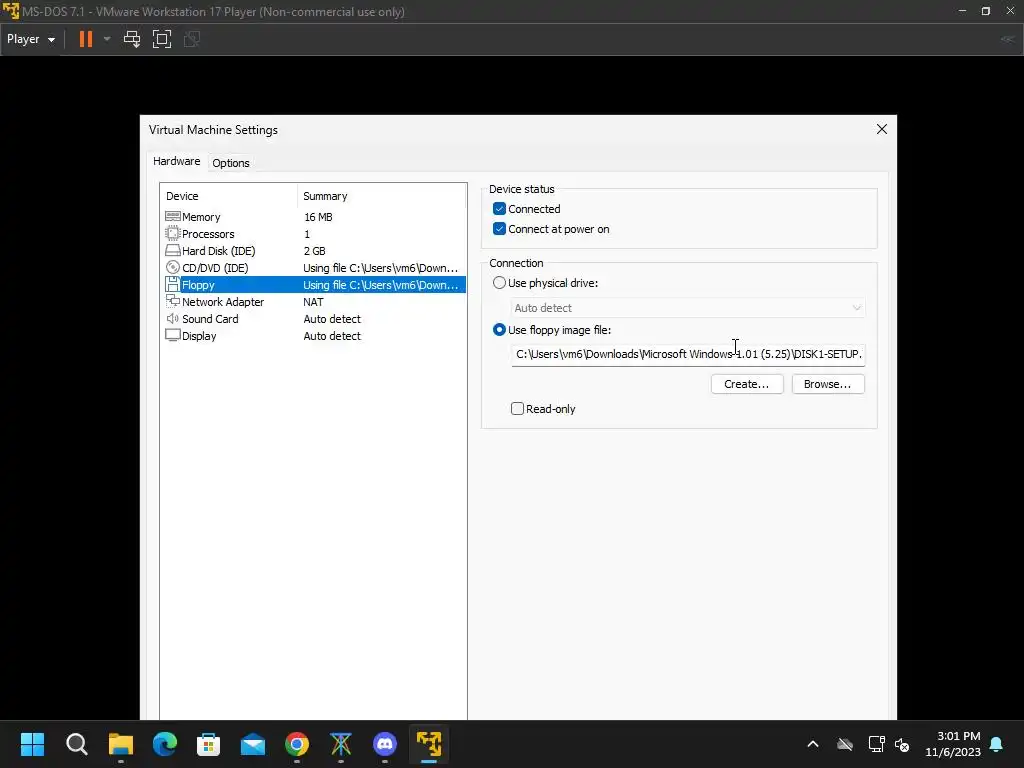Screen dimensions: 1024x768
Task: Switch to the Hardware tab
Action: [176, 161]
